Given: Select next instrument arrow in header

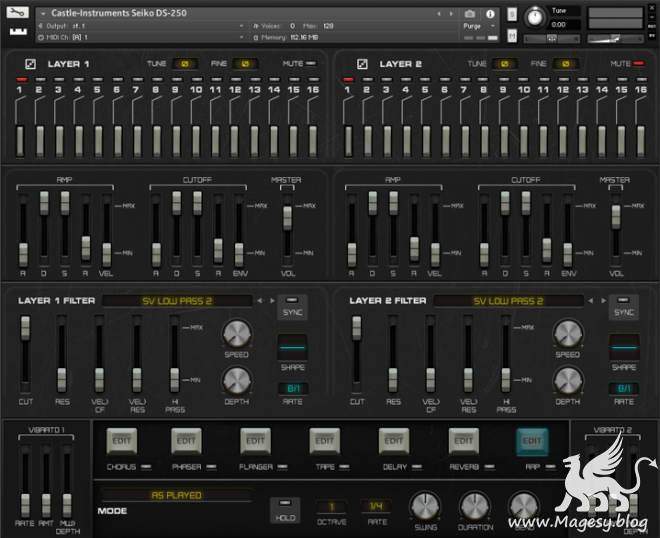Looking at the screenshot, I should point(451,14).
